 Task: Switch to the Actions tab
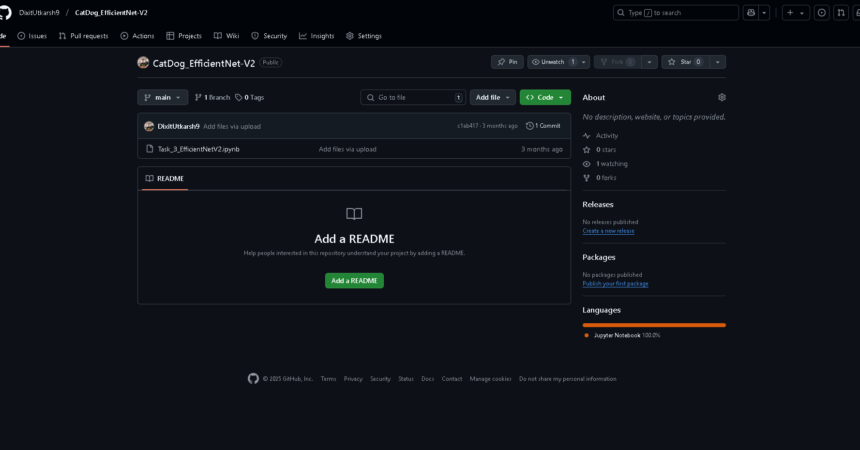(x=137, y=36)
